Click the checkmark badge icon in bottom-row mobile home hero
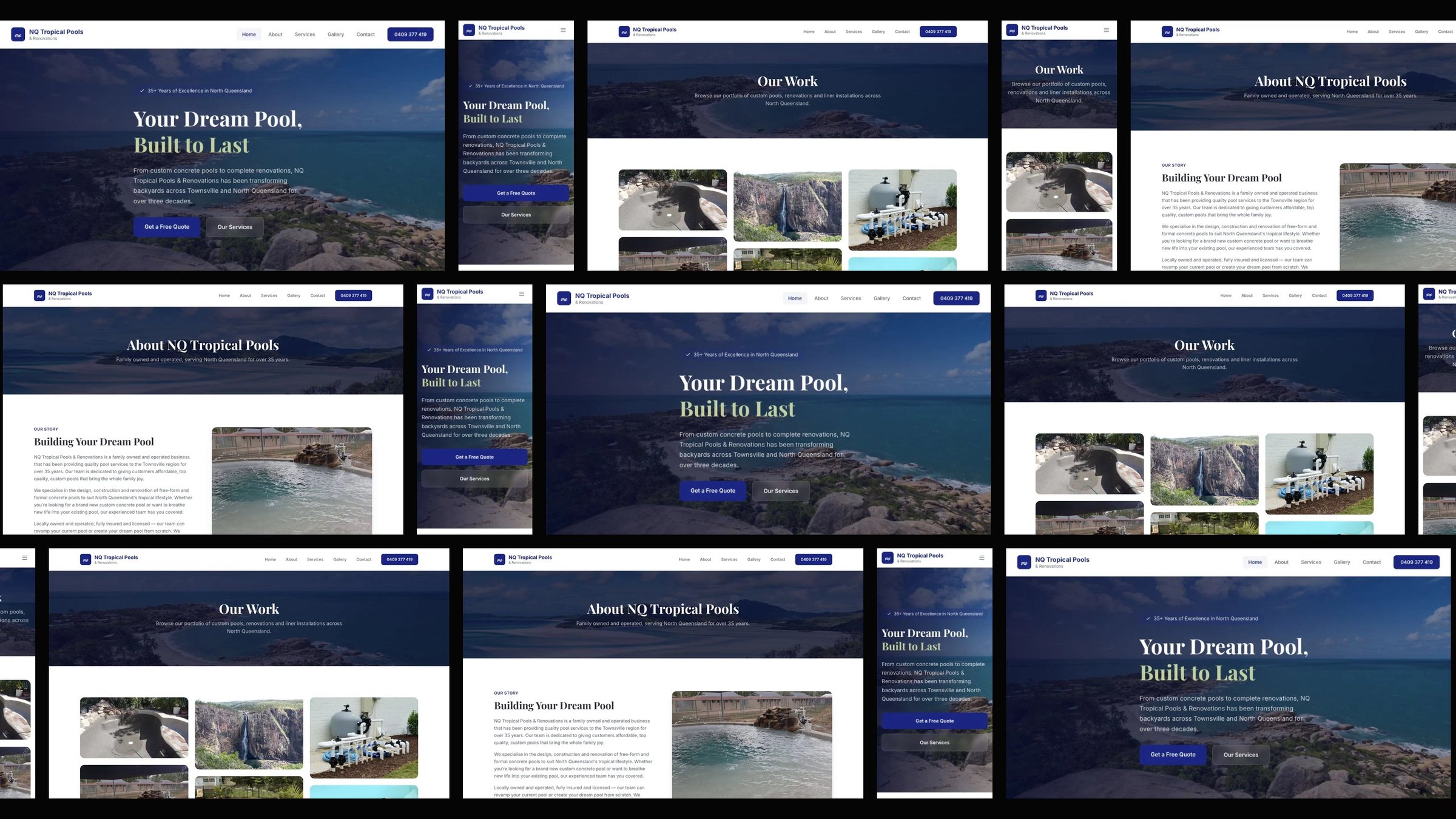The image size is (1456, 819). pyautogui.click(x=889, y=614)
